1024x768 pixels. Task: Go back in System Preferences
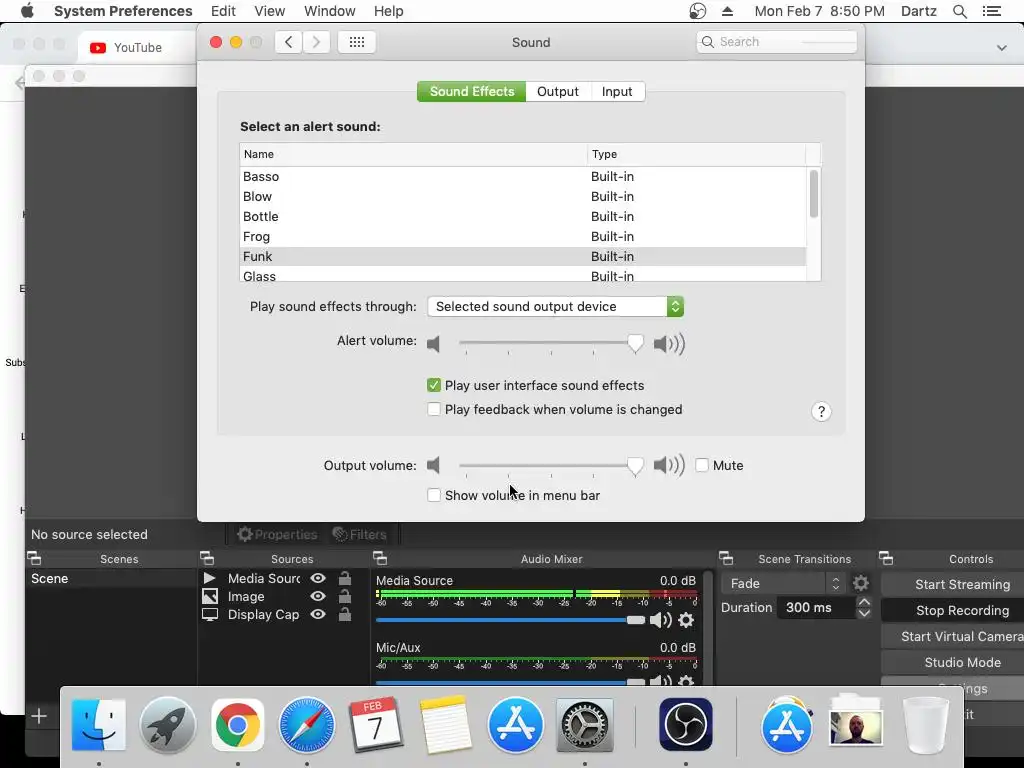(x=289, y=42)
